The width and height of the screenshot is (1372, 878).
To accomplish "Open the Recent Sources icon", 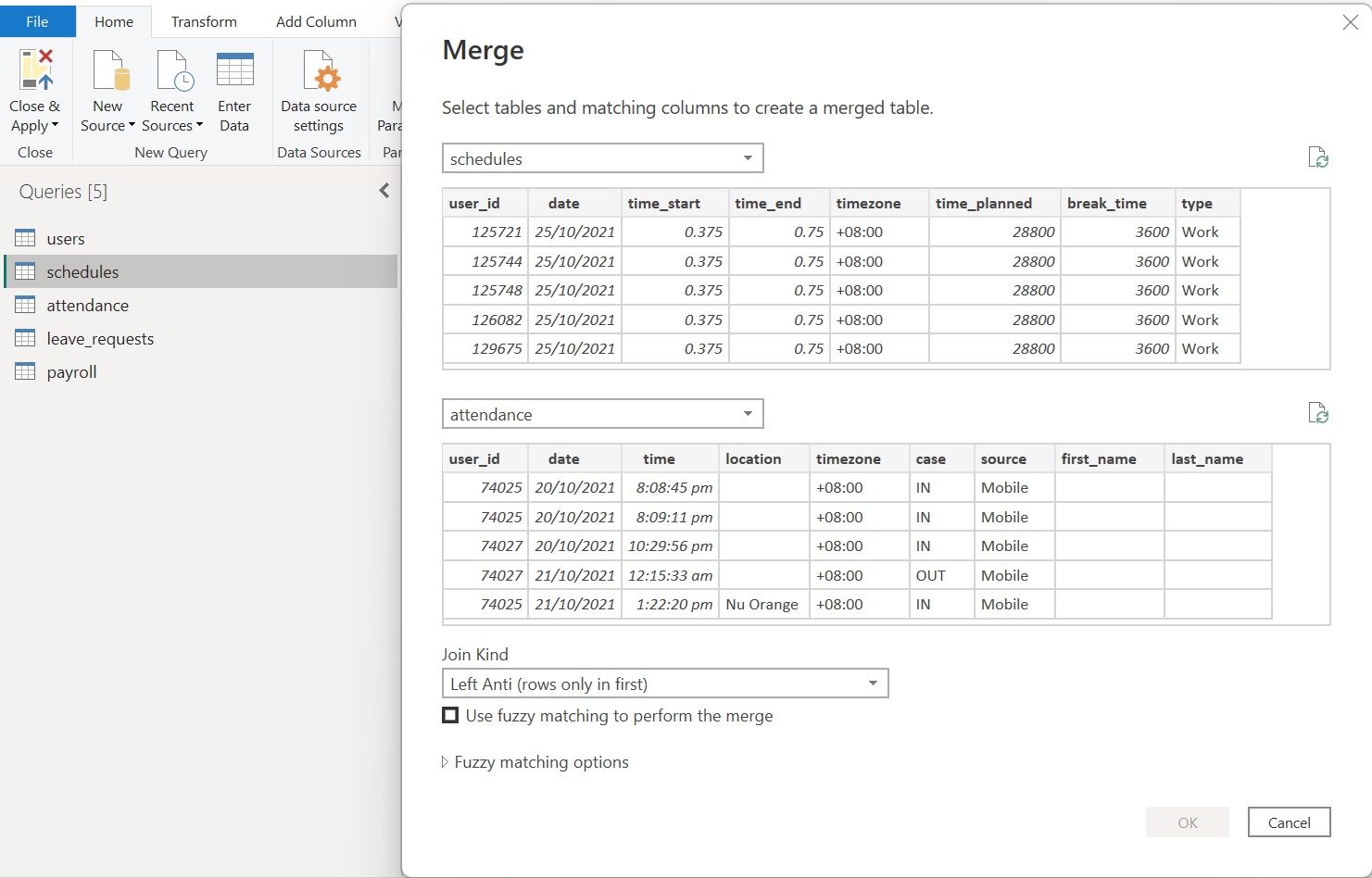I will [174, 71].
